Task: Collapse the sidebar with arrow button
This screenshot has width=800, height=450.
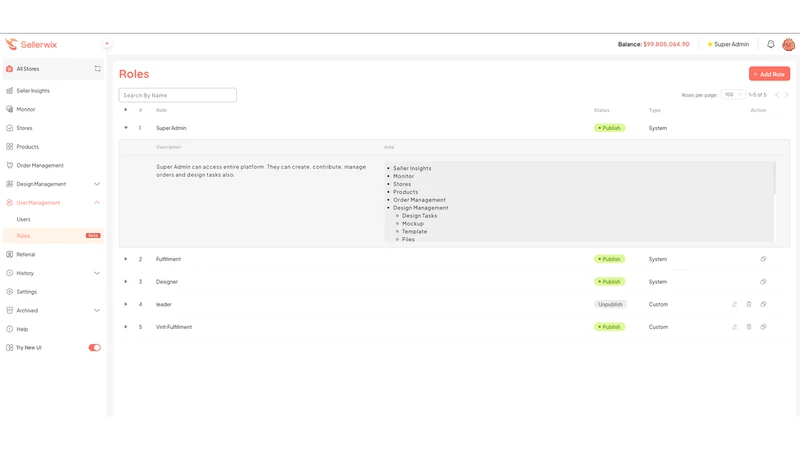Action: click(107, 43)
